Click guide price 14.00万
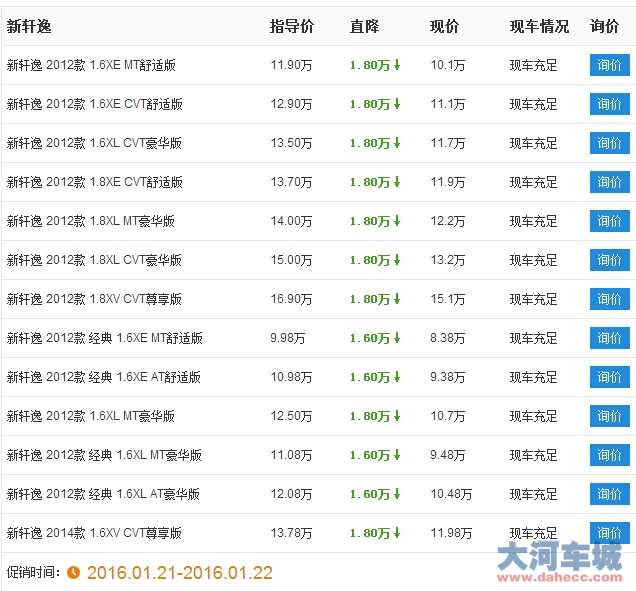Image resolution: width=636 pixels, height=591 pixels. (291, 221)
